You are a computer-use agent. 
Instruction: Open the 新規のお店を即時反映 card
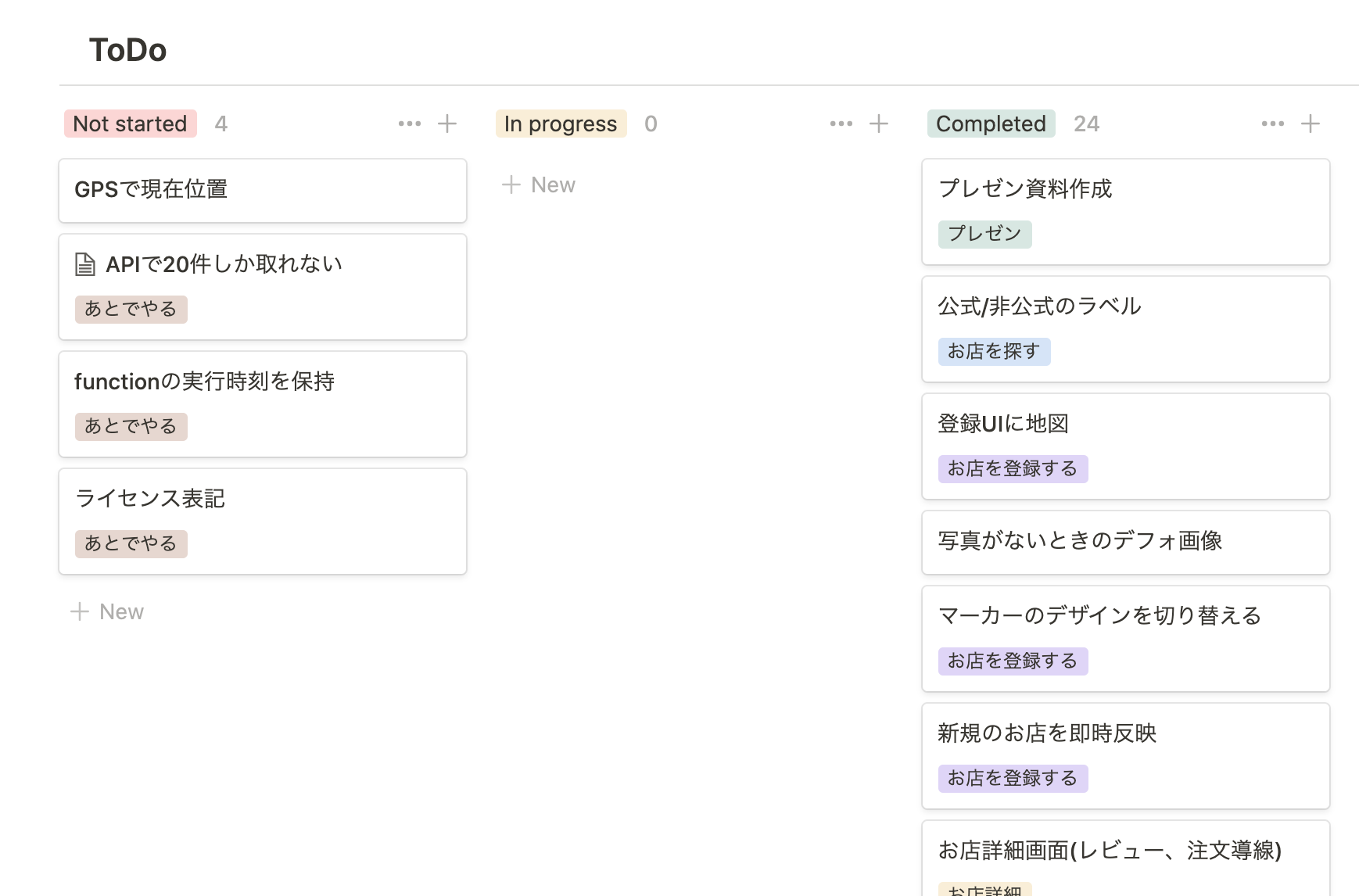(1126, 756)
